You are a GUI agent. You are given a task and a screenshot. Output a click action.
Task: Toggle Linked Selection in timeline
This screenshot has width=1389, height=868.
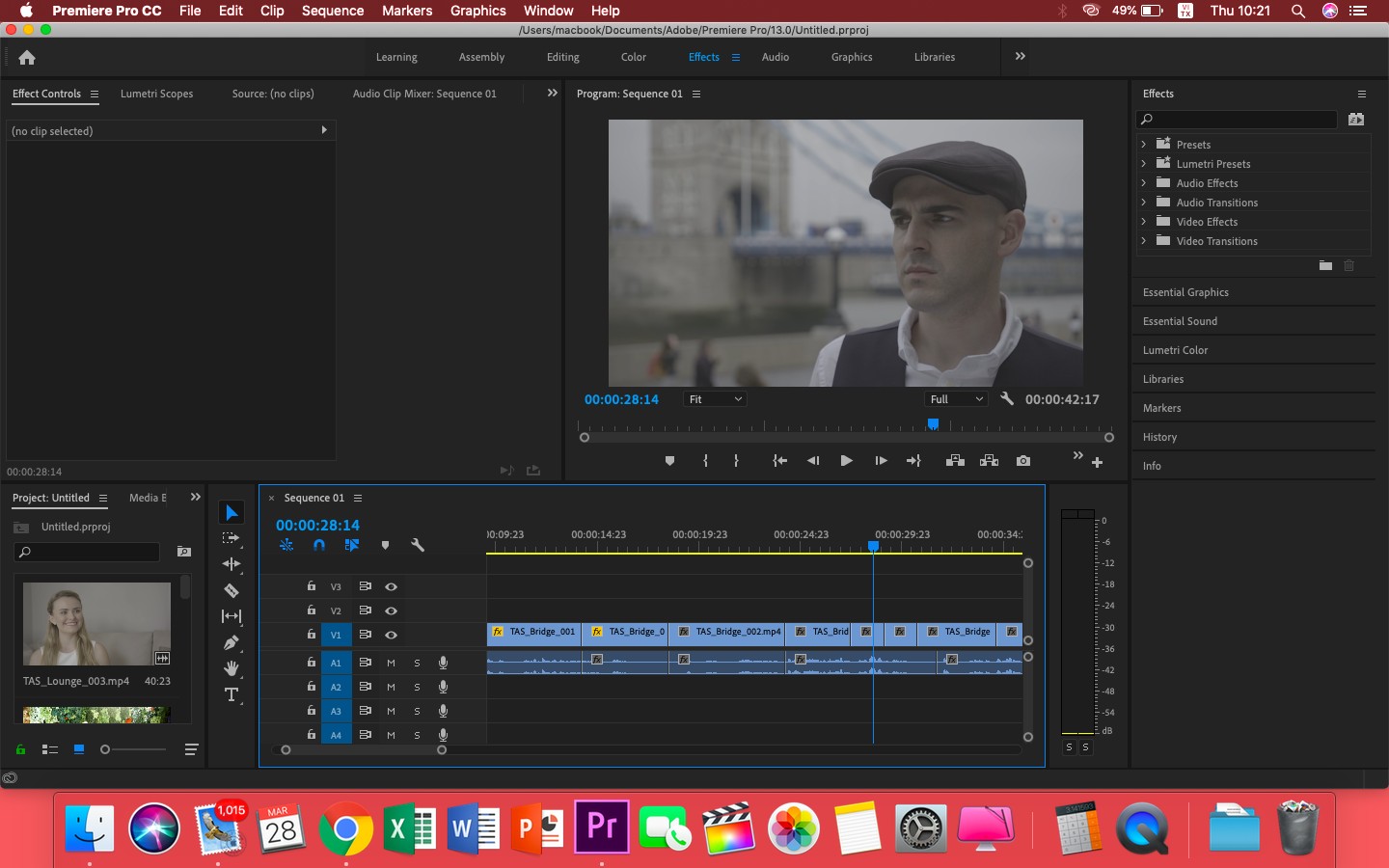[352, 545]
